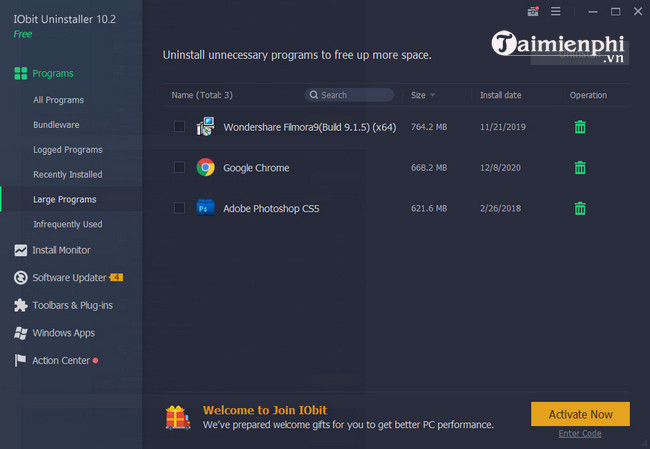Open Toolbars & Plug-ins page
Viewport: 650px width, 449px height.
tap(73, 305)
